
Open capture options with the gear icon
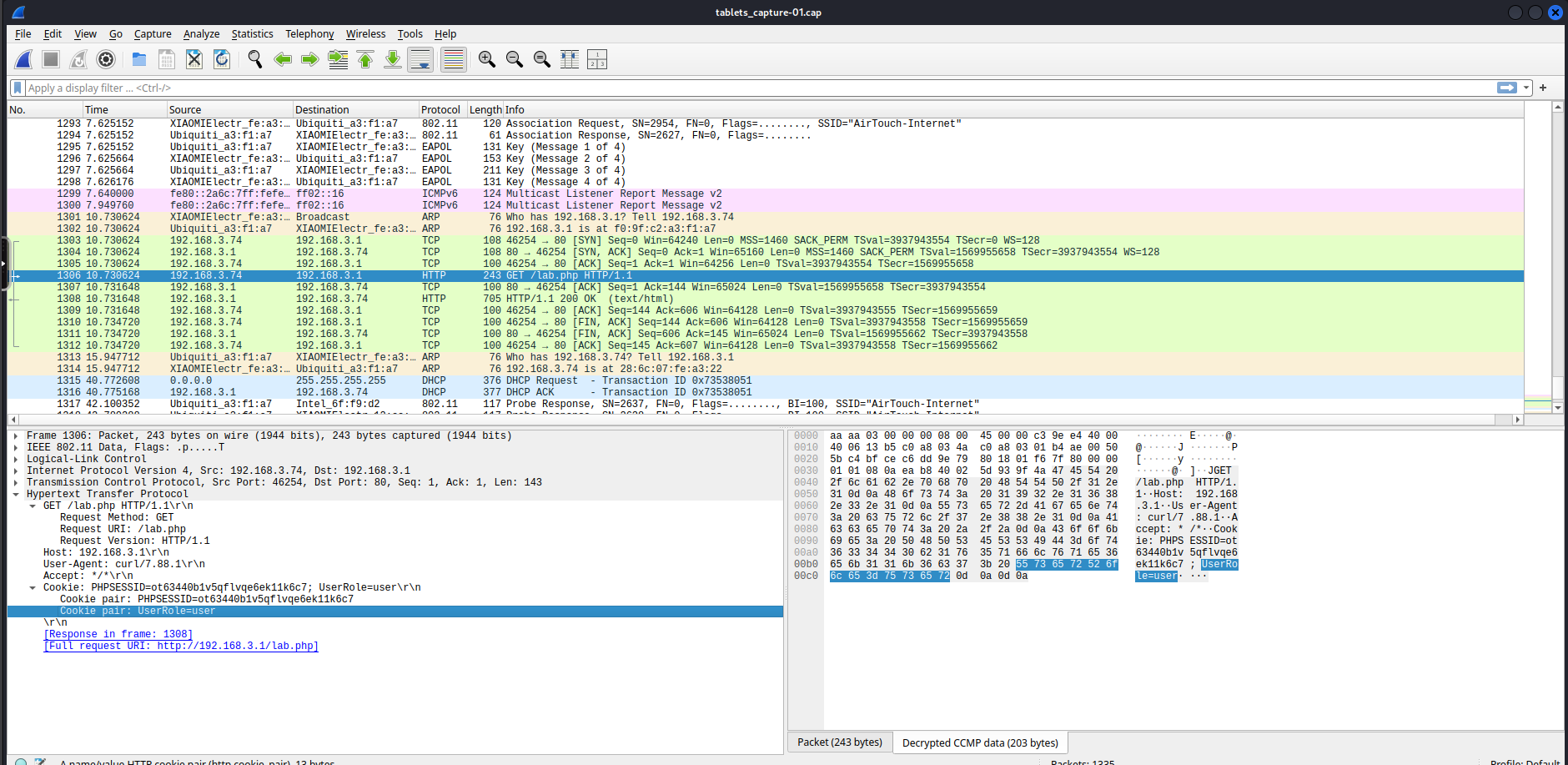point(106,59)
